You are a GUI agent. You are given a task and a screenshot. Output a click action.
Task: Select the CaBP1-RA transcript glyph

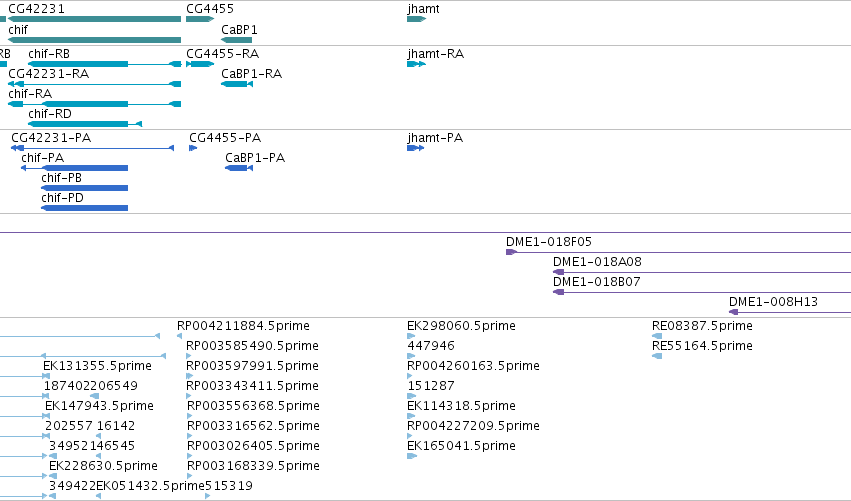click(x=237, y=84)
